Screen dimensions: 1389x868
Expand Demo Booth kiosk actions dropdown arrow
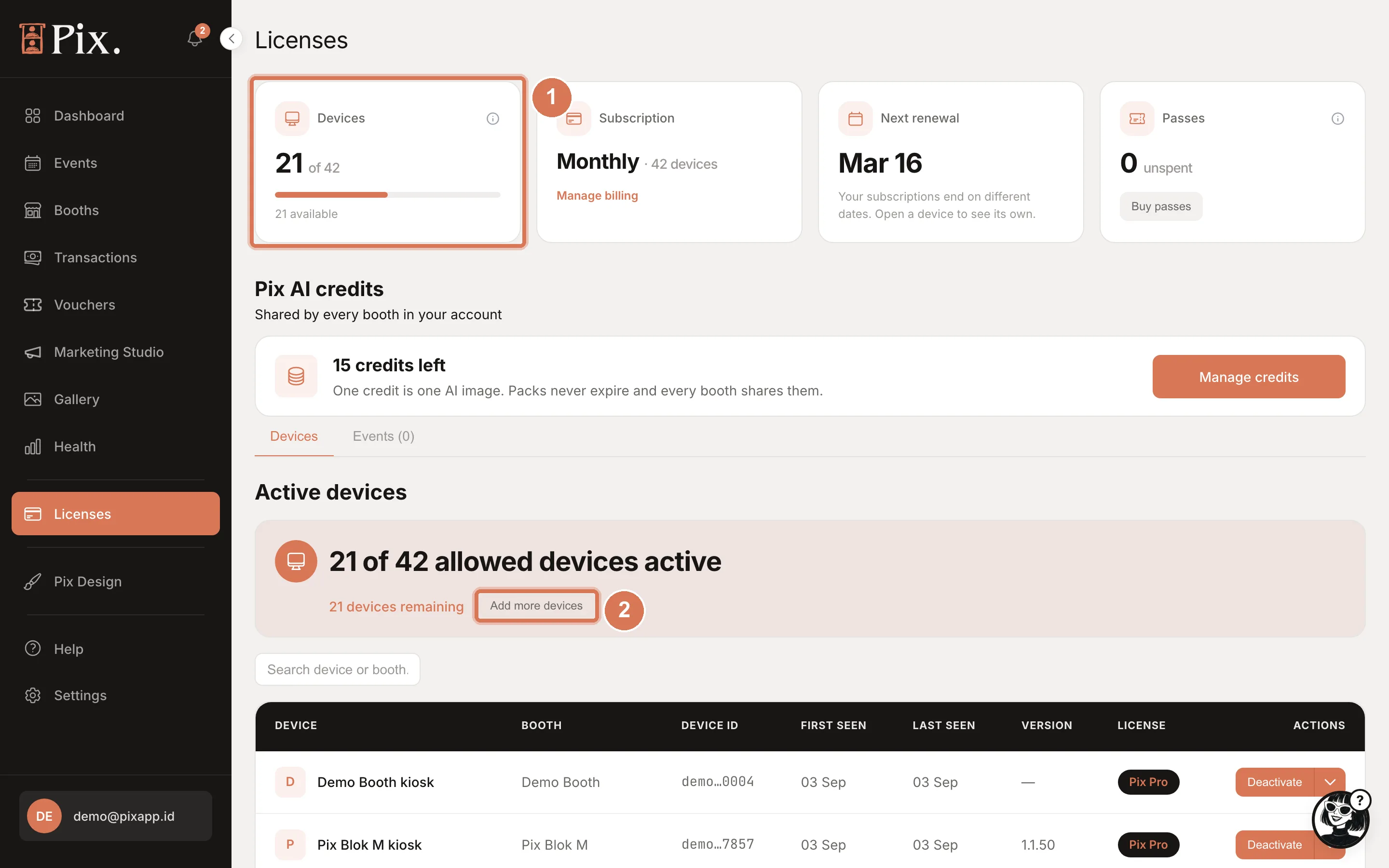(1330, 782)
